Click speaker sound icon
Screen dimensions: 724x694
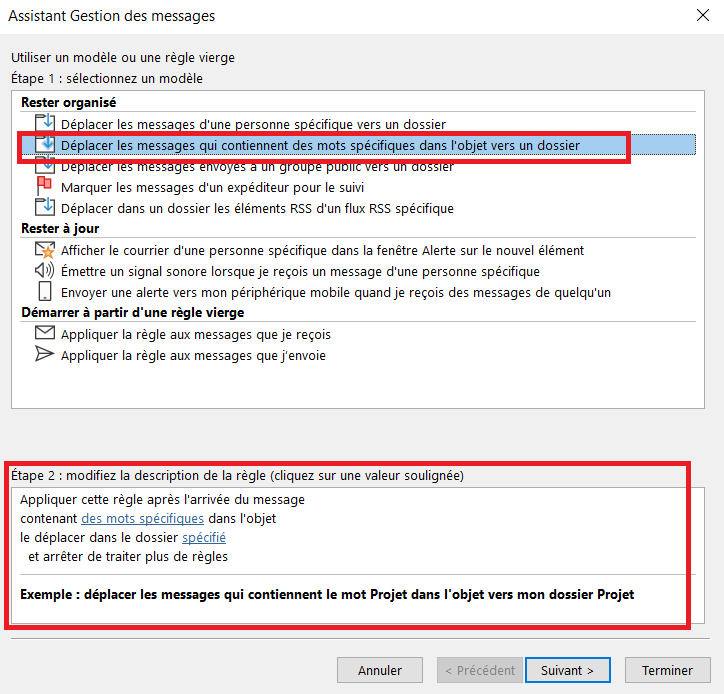[x=44, y=270]
